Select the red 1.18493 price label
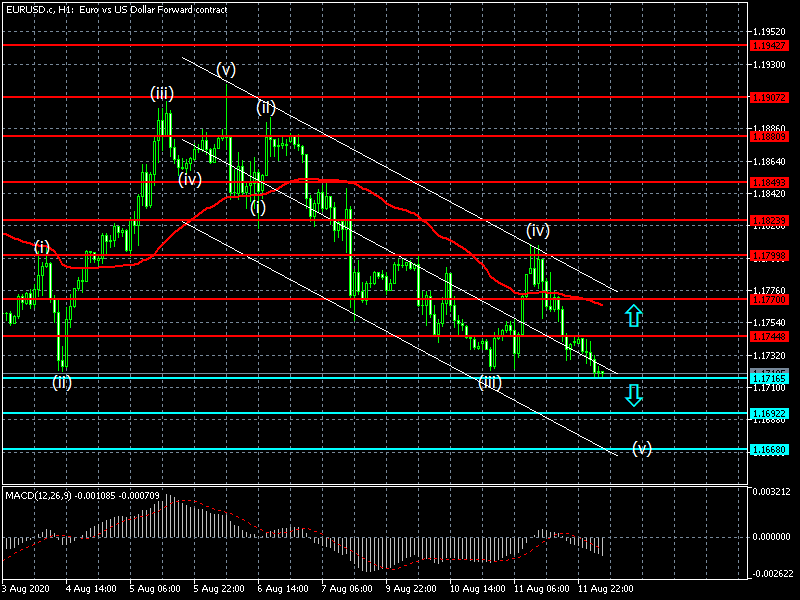Screen dimensions: 800x600 769,182
